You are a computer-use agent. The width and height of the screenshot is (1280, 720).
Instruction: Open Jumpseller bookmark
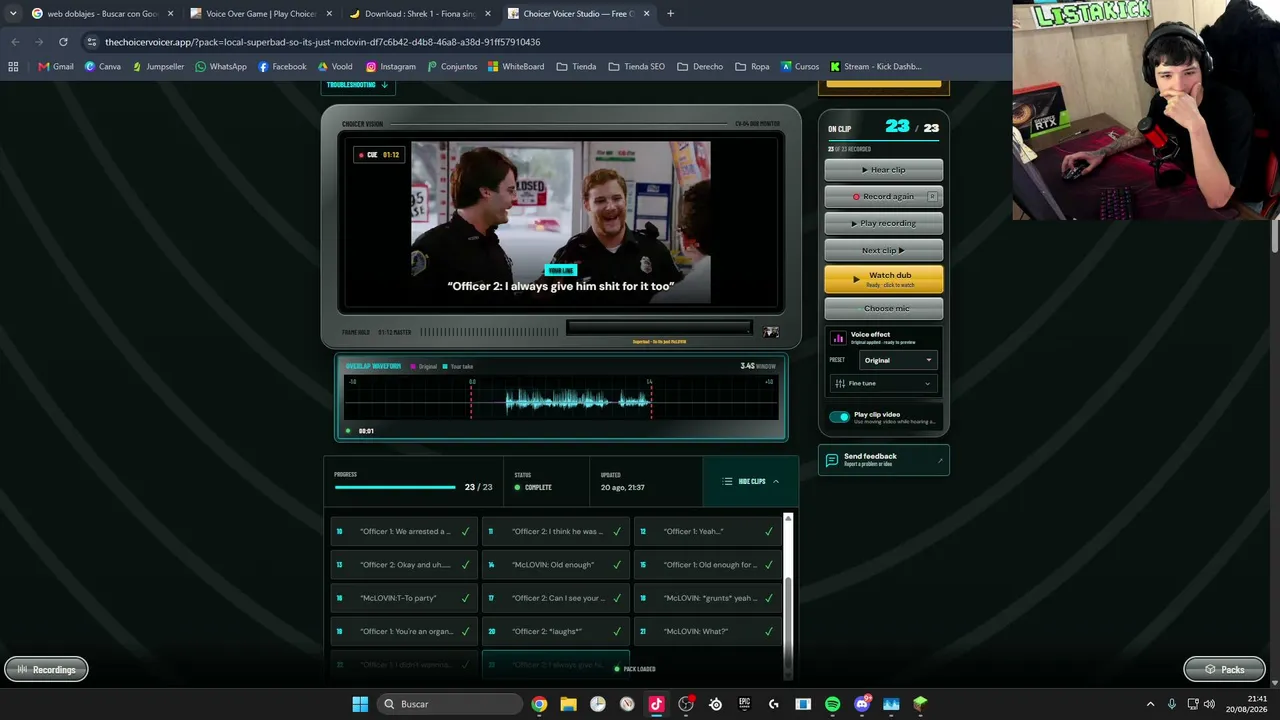pyautogui.click(x=158, y=67)
